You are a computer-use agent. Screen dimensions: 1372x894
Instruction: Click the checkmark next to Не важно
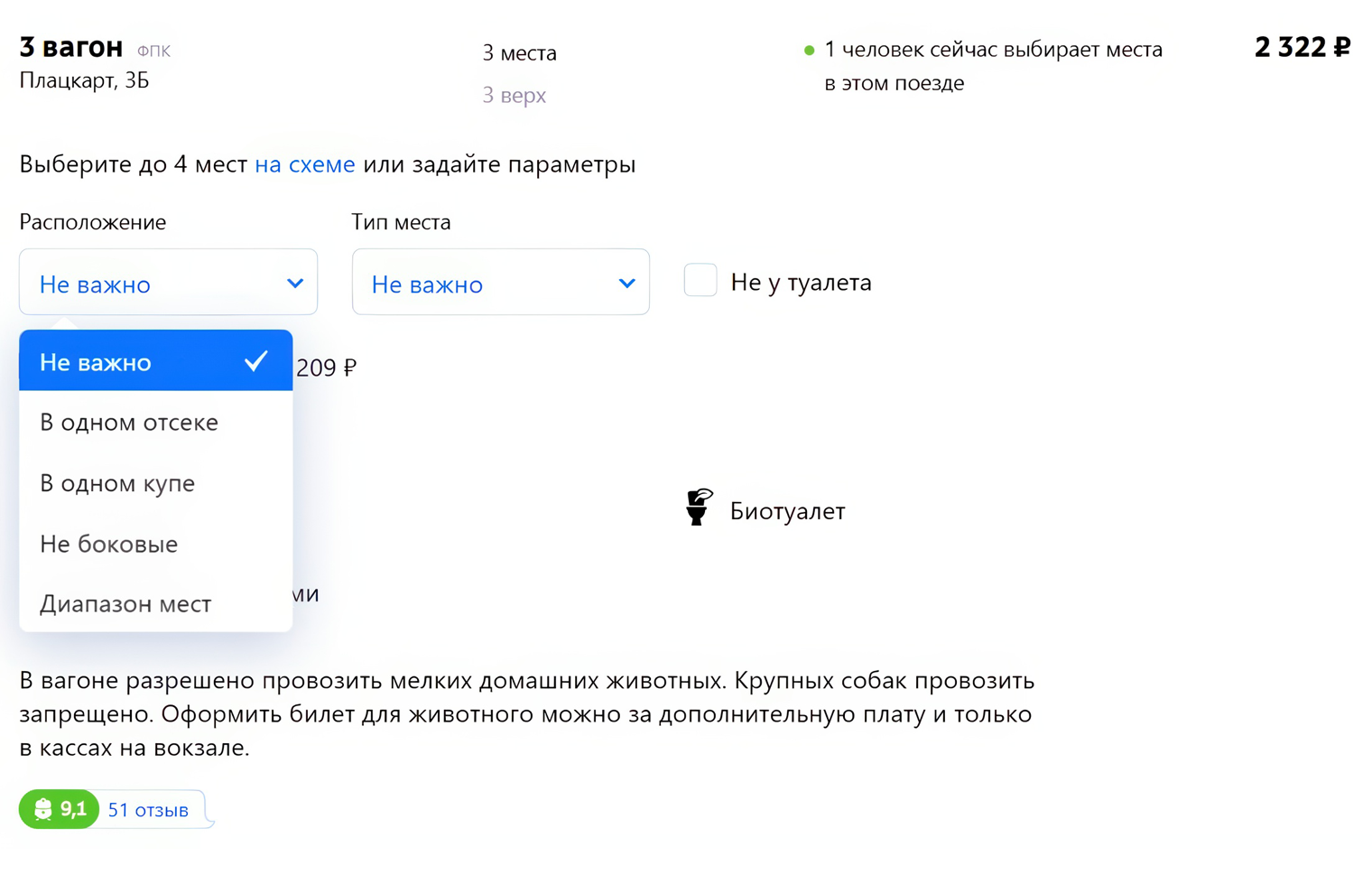[x=256, y=361]
